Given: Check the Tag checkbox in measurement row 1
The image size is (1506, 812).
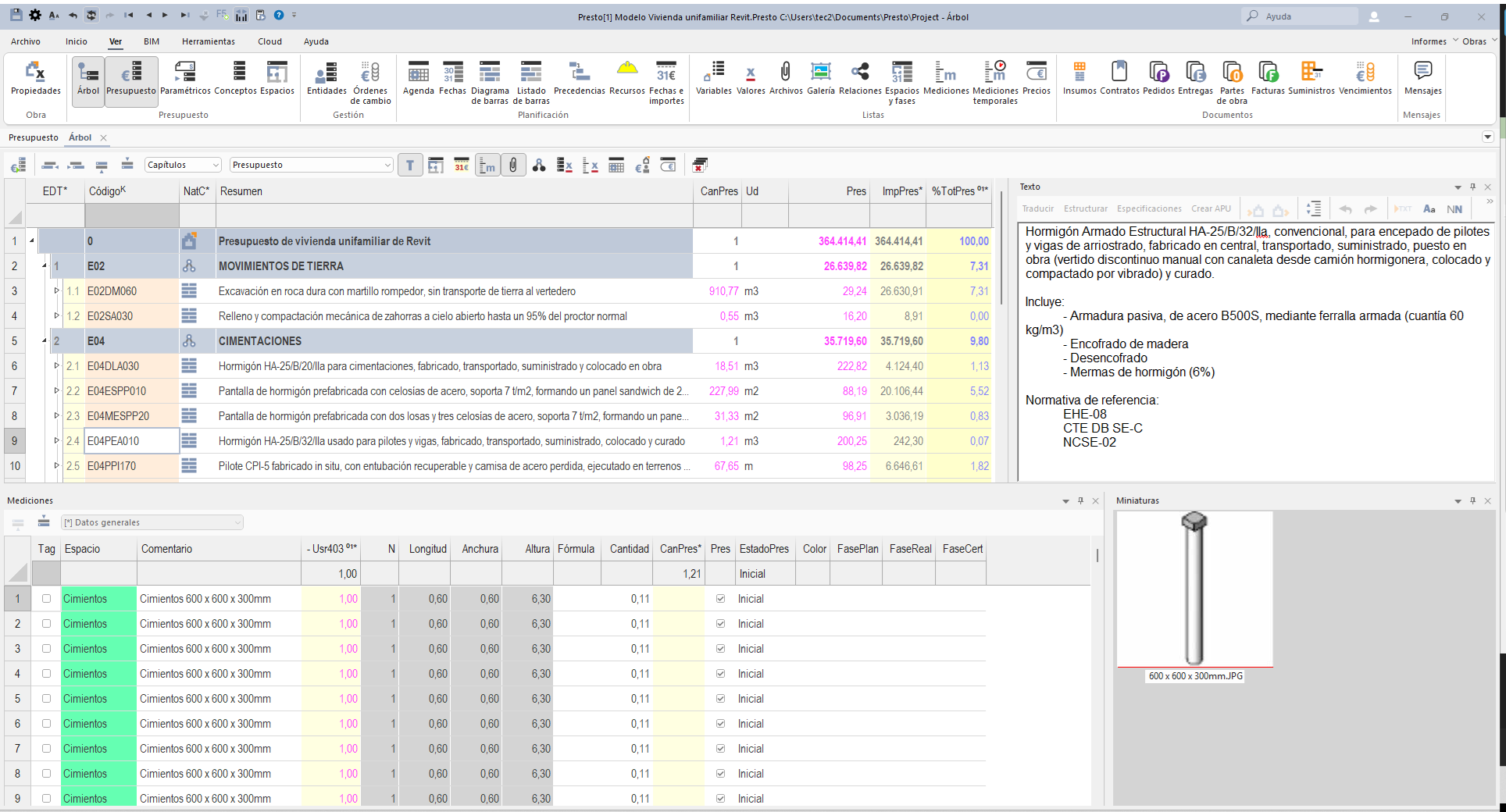Looking at the screenshot, I should point(46,599).
